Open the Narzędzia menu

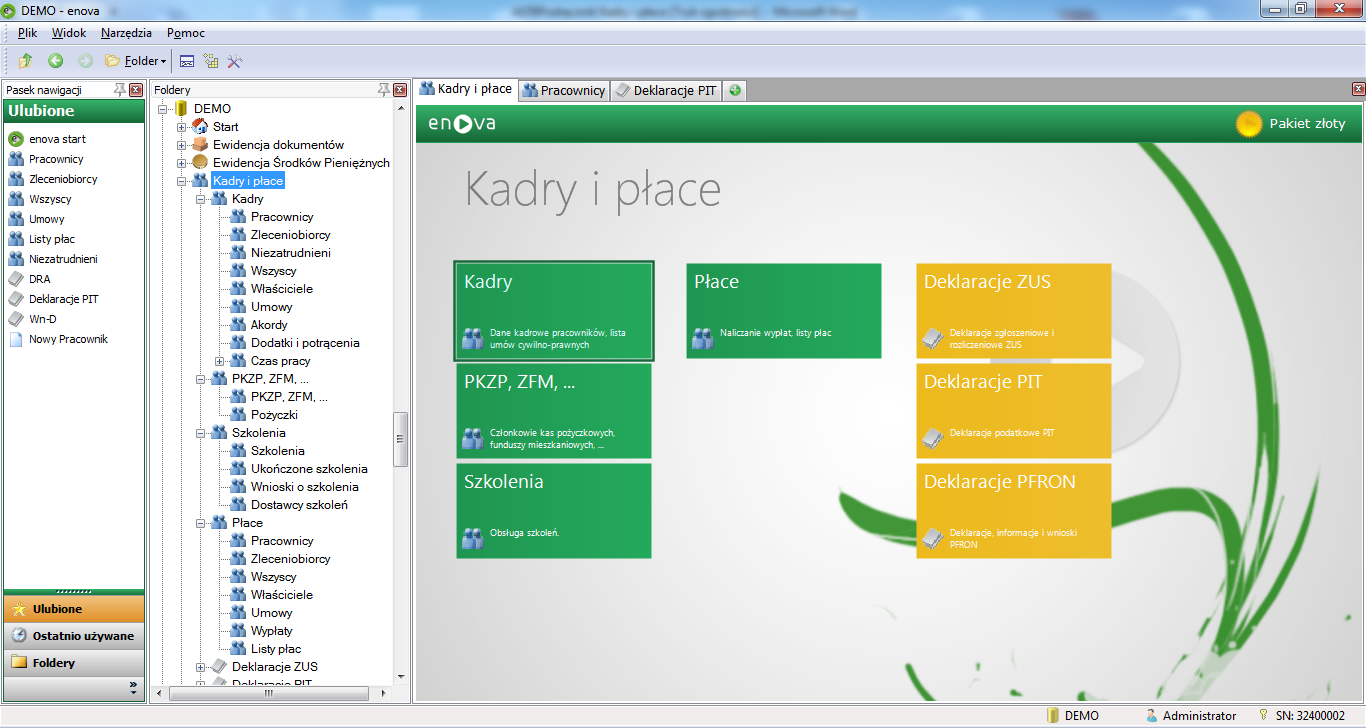[x=126, y=33]
